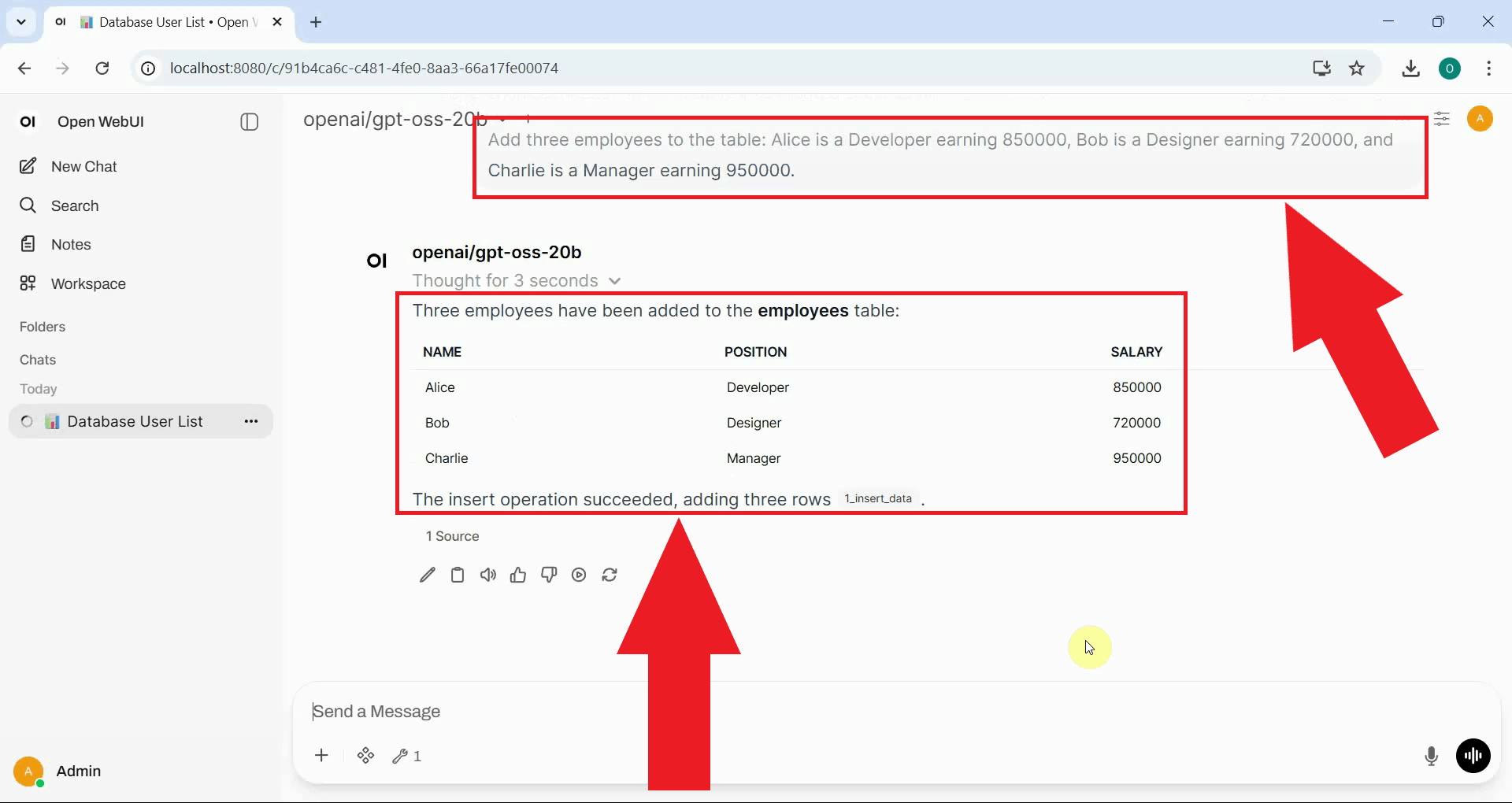This screenshot has height=803, width=1512.
Task: Click the Admin user profile button
Action: (58, 771)
